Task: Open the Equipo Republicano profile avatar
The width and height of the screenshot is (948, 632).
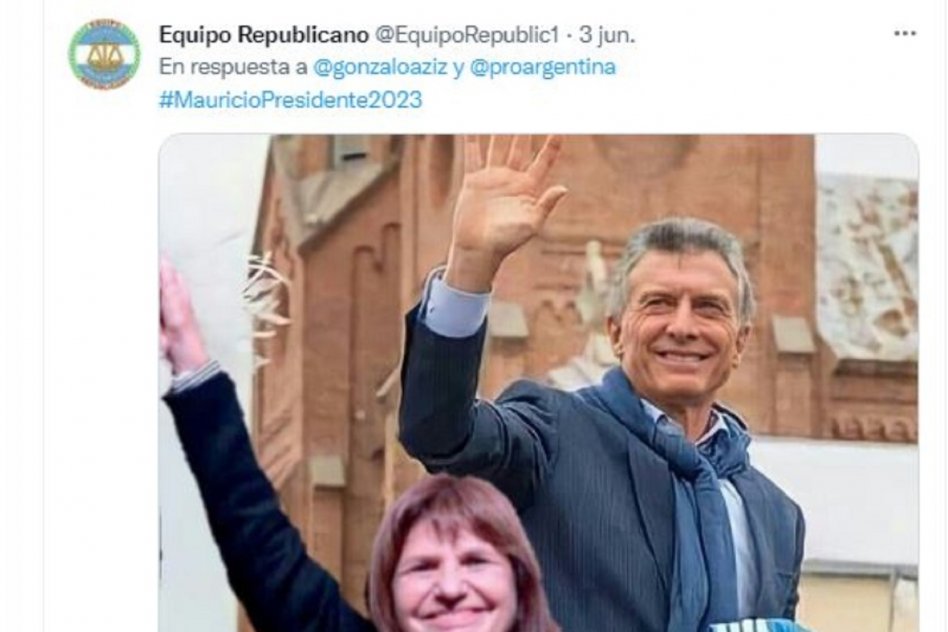Action: tap(104, 54)
